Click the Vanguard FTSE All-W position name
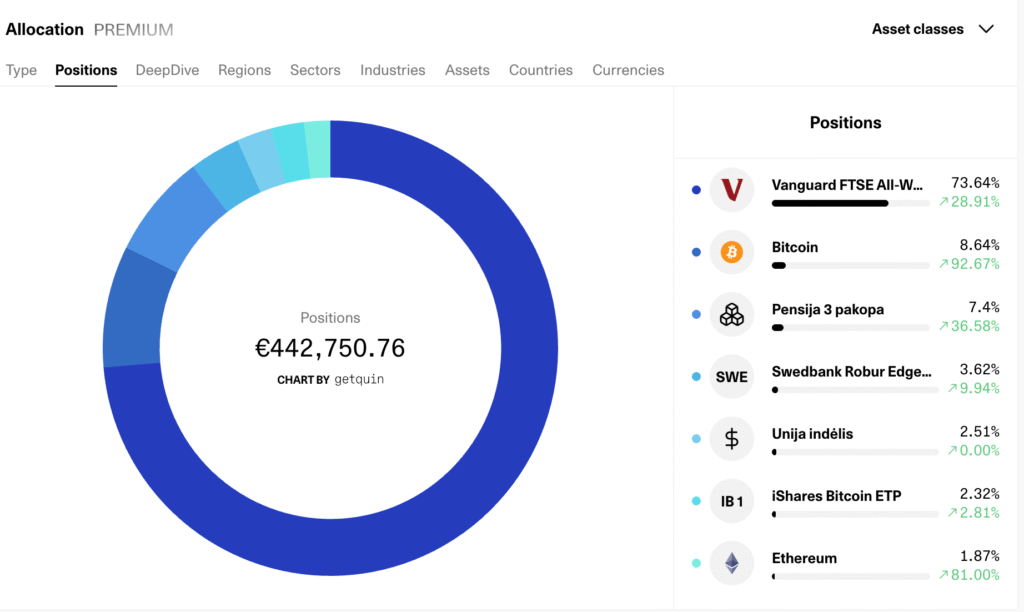This screenshot has height=612, width=1024. tap(847, 184)
